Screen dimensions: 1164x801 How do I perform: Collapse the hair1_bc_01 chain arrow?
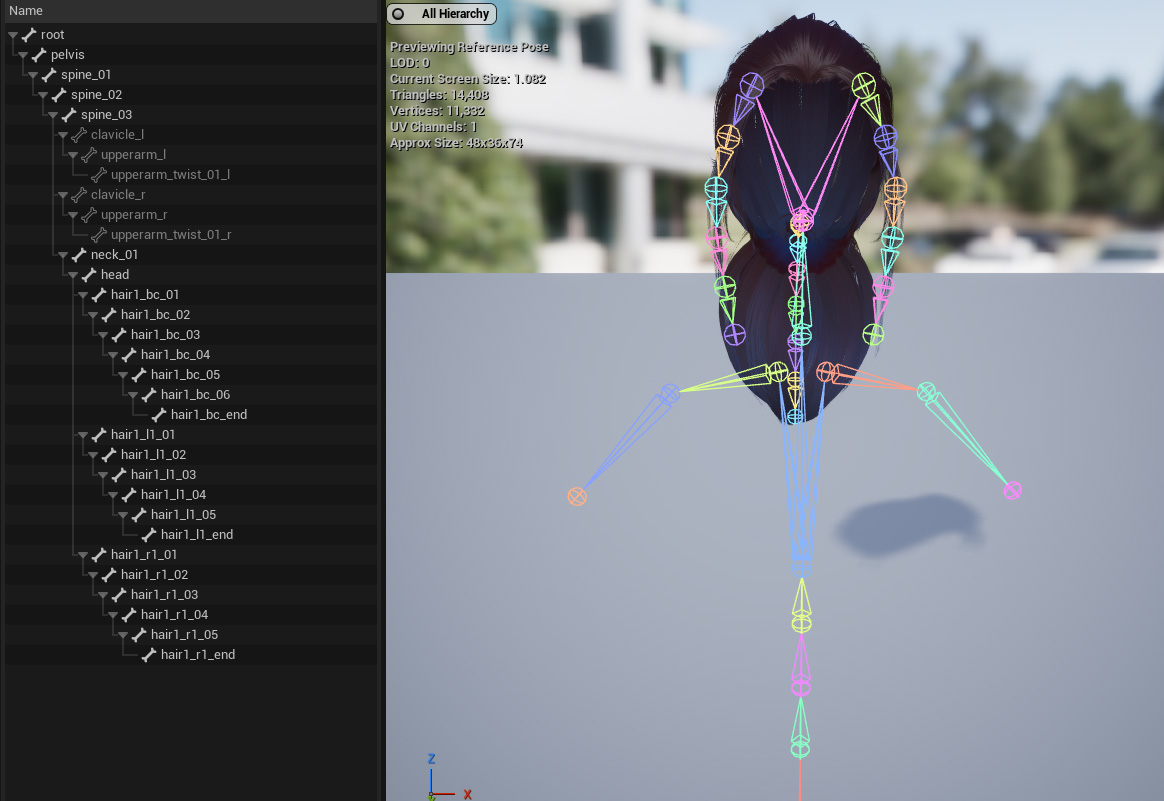click(x=83, y=295)
